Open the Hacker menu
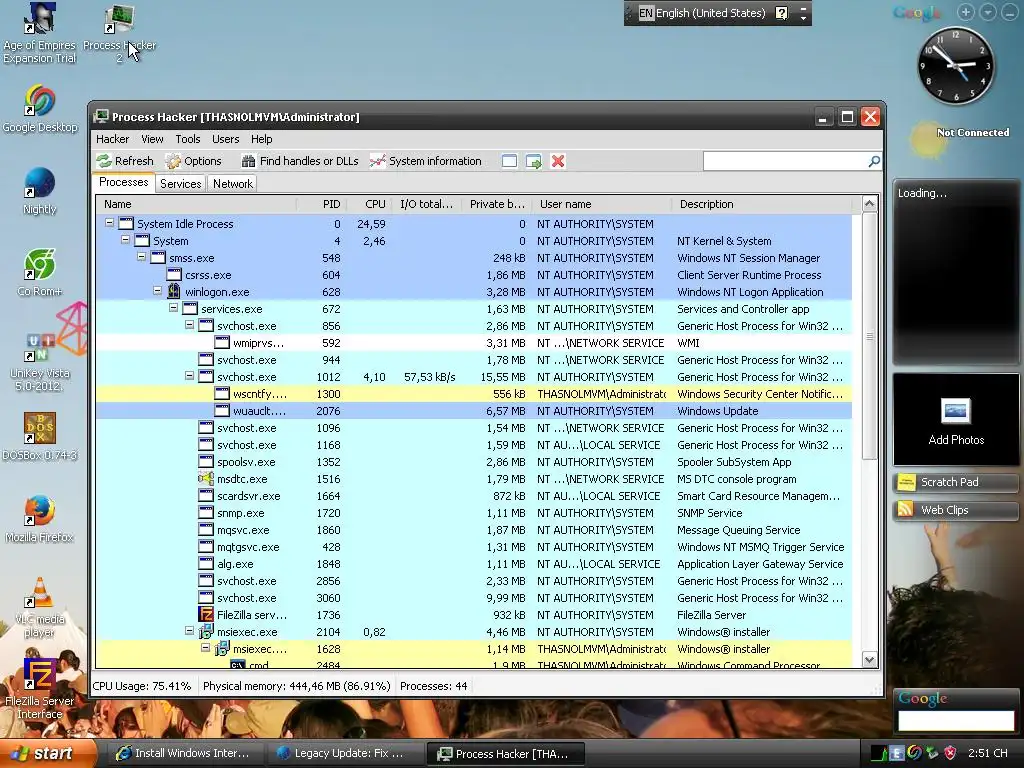 (112, 139)
